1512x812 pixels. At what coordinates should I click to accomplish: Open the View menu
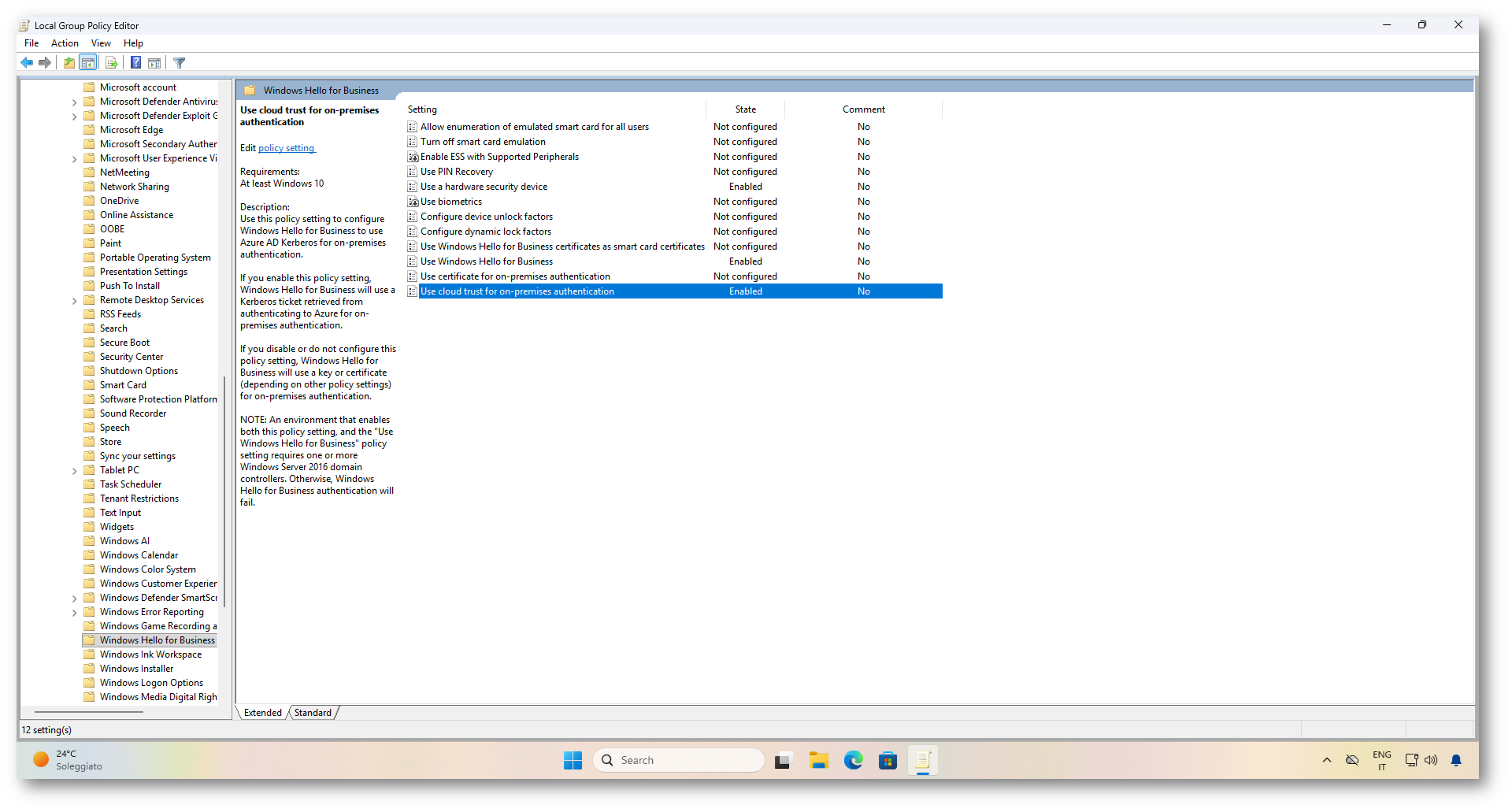coord(101,43)
